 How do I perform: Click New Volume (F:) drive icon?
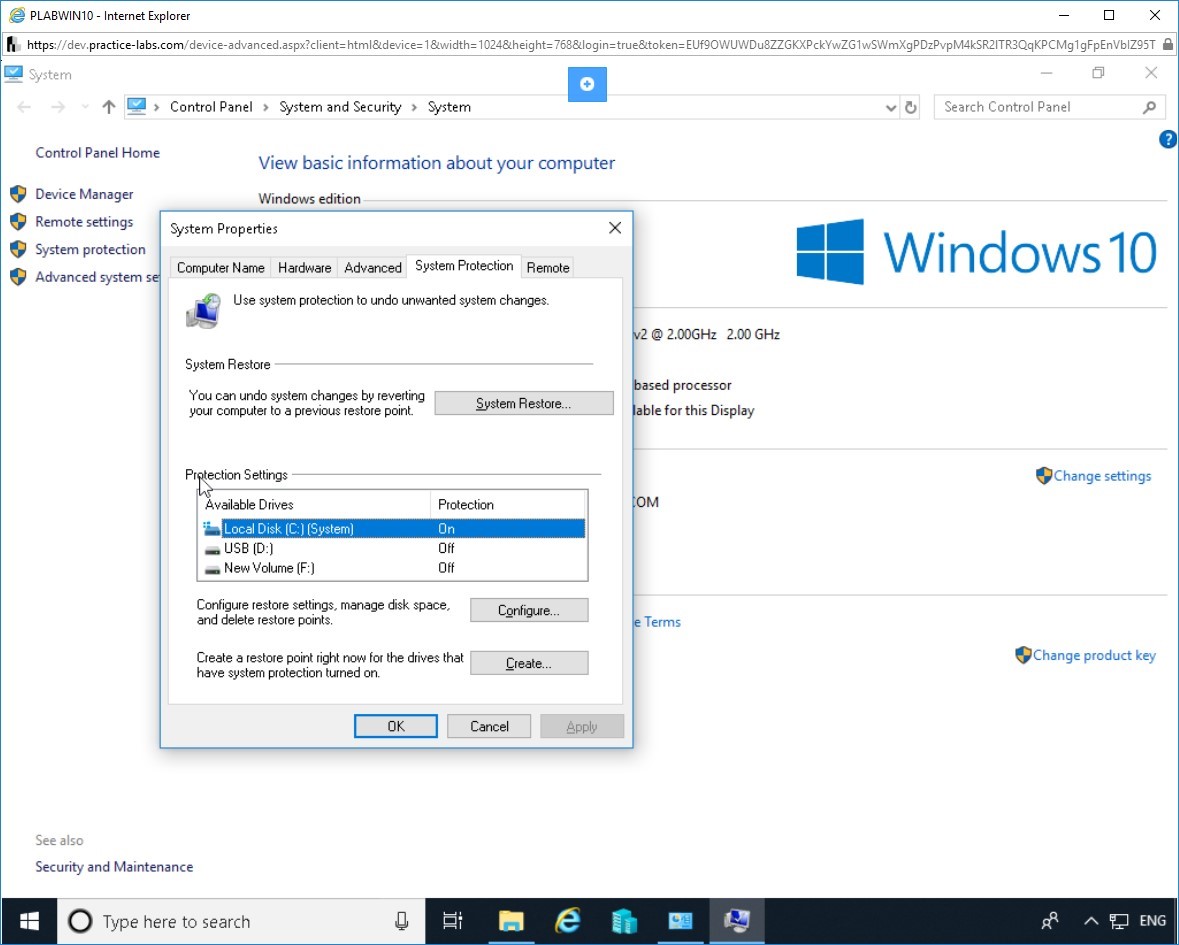coord(212,568)
